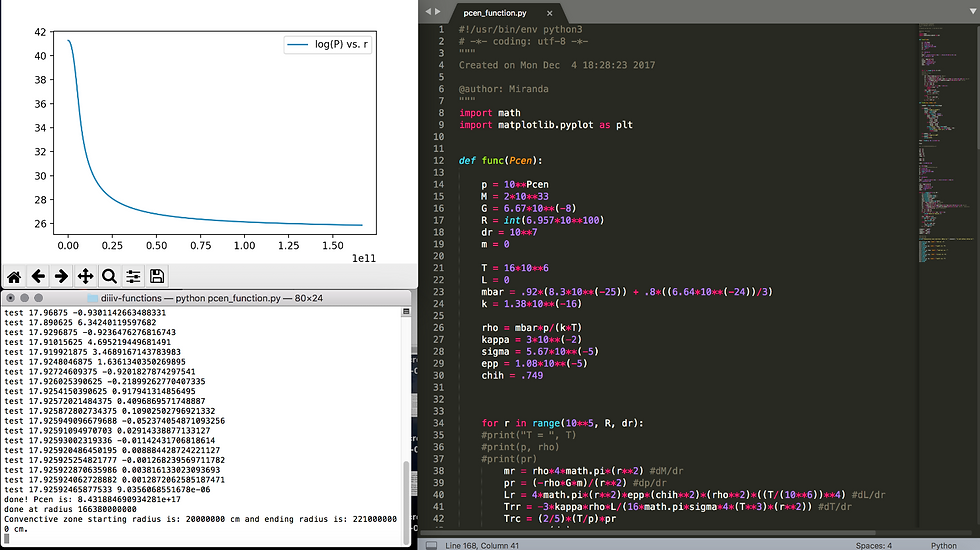Screen dimensions: 980x550
Task: Click the log(P) vs. r legend
Action: 328,44
